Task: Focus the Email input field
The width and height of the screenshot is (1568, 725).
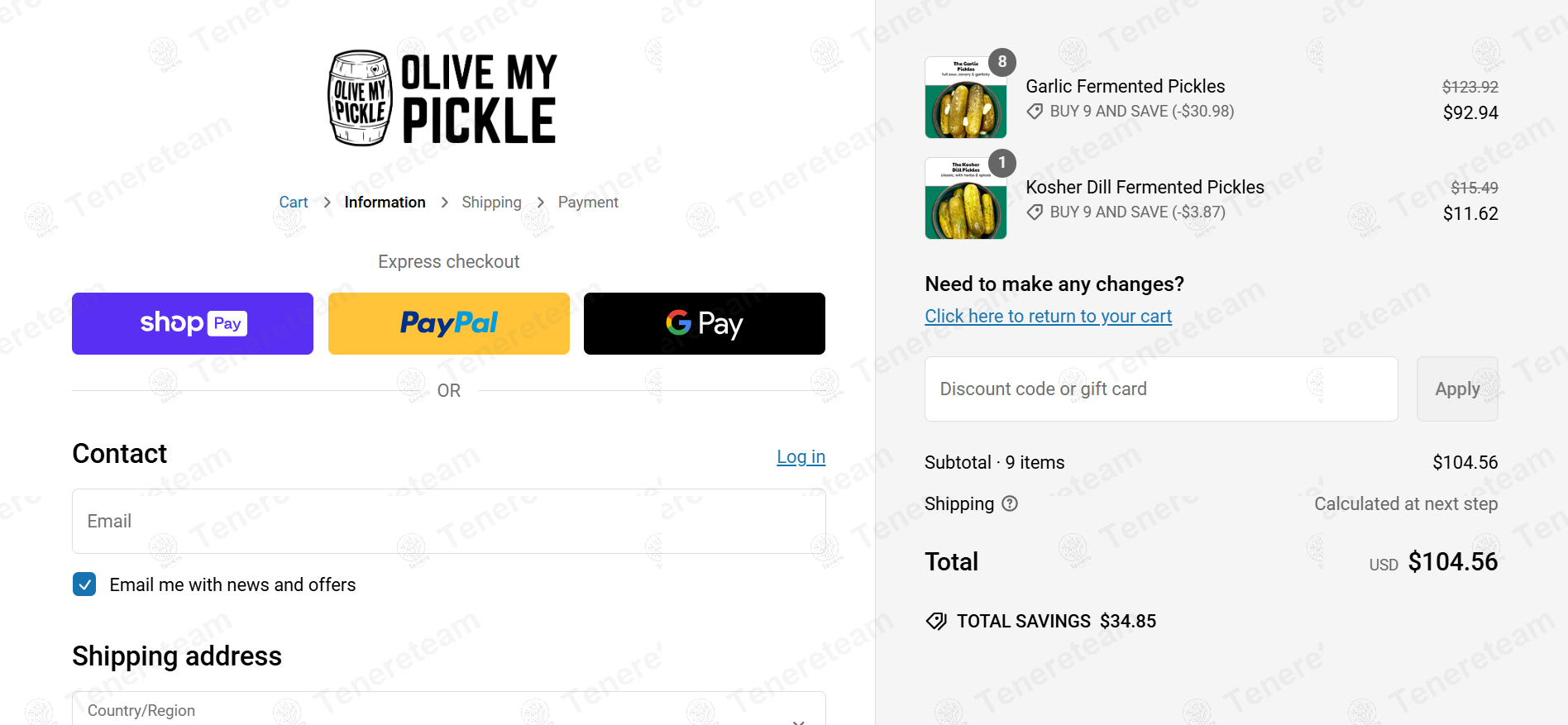Action: (448, 521)
